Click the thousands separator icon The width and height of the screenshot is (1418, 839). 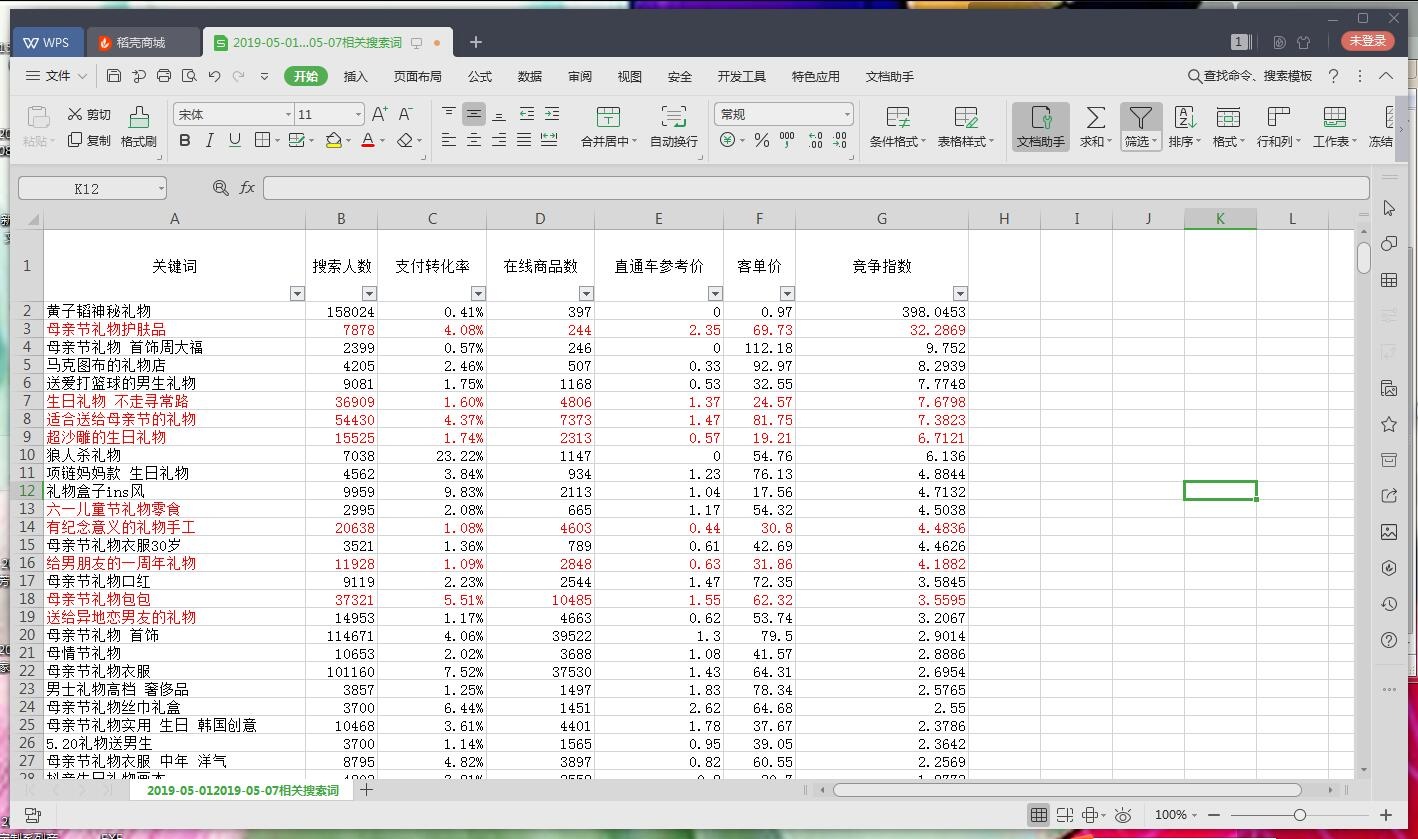(x=787, y=141)
